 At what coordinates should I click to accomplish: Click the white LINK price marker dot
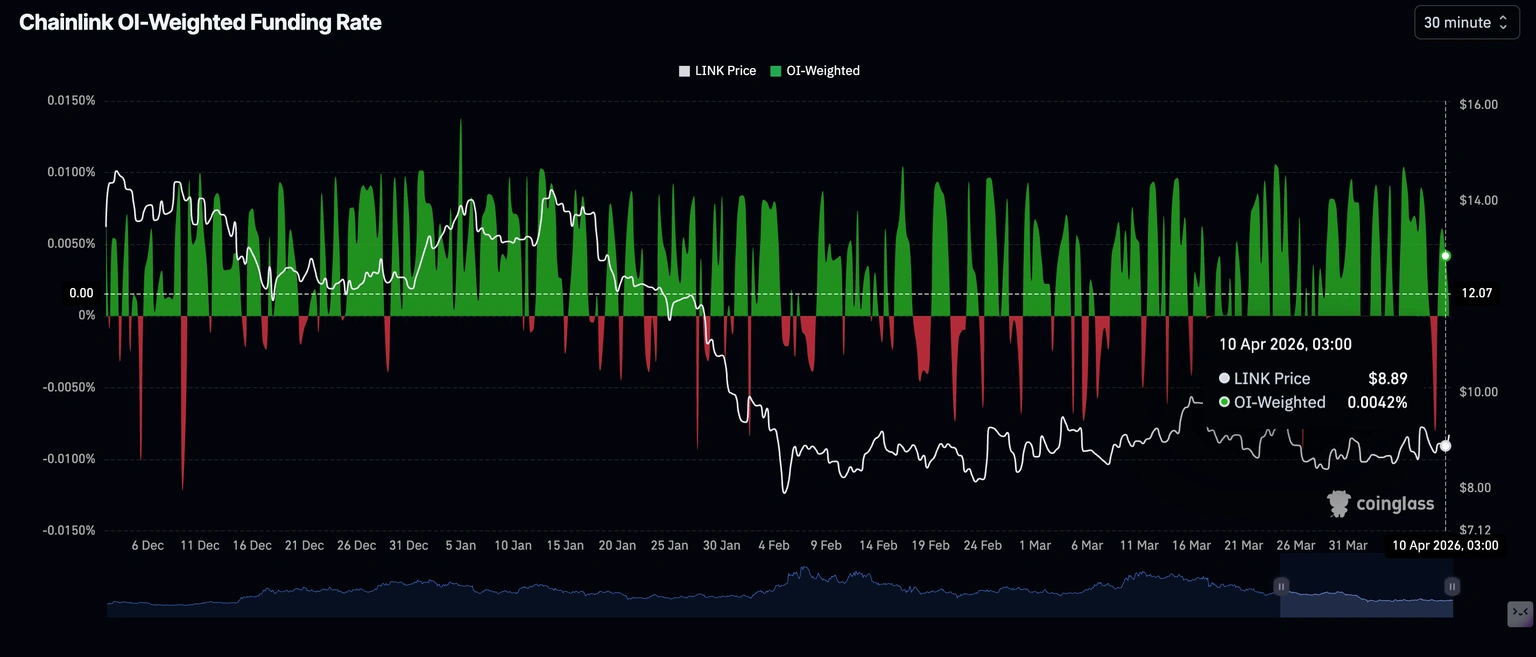[1445, 446]
